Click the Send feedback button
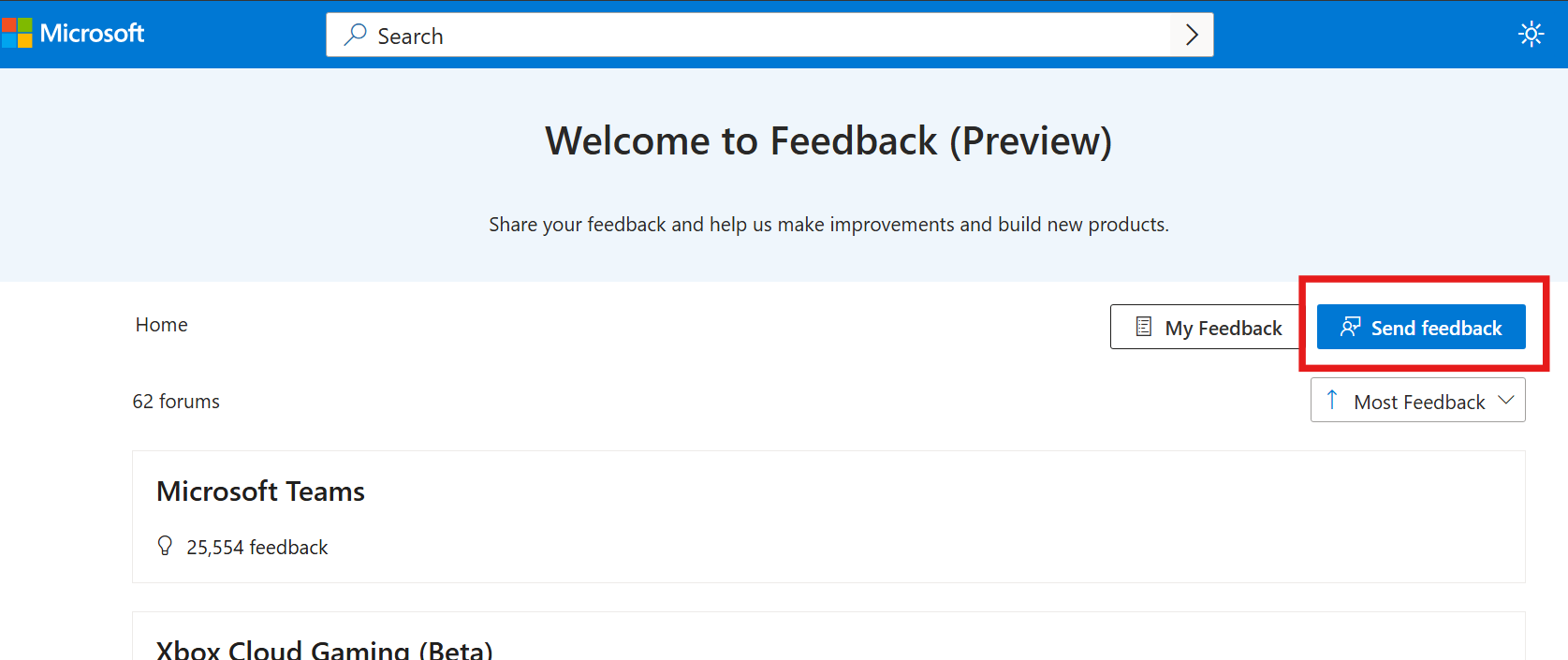The width and height of the screenshot is (1568, 660). (1421, 327)
